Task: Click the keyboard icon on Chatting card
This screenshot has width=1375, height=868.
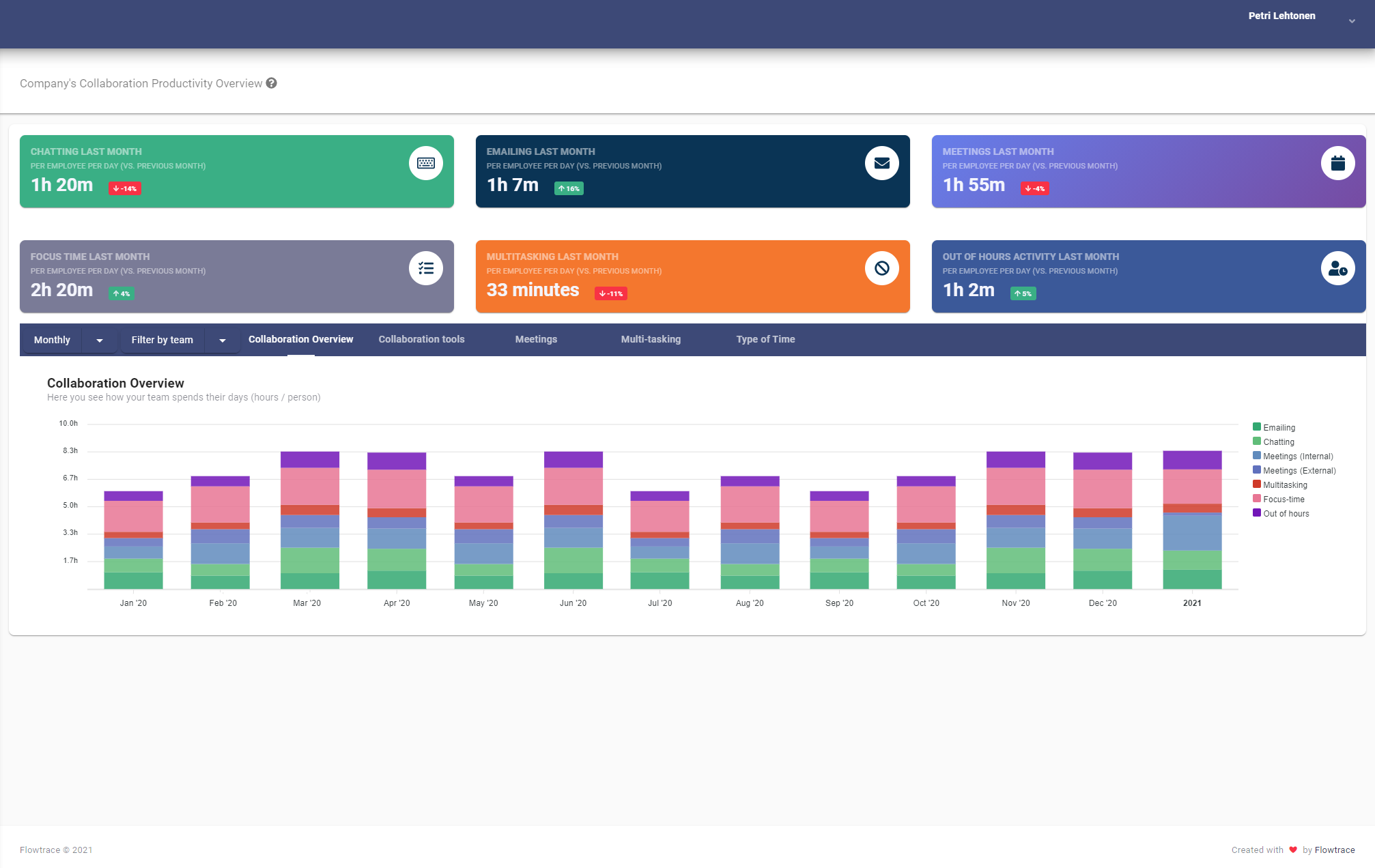Action: tap(426, 163)
